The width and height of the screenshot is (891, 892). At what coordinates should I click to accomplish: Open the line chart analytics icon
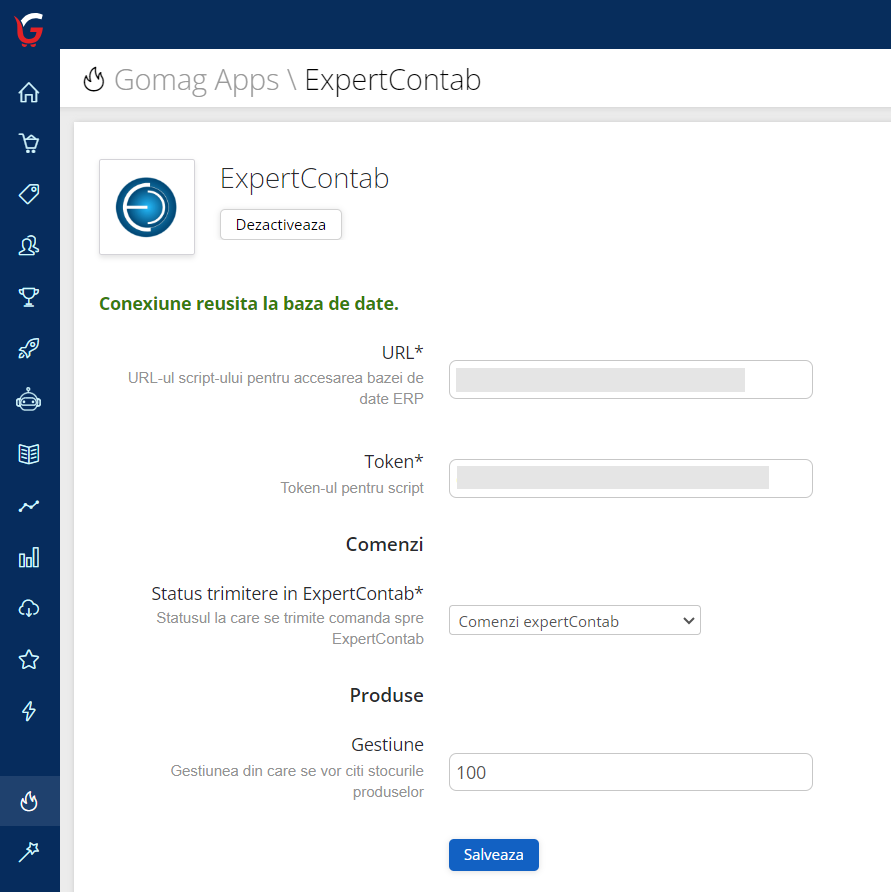[x=29, y=504]
